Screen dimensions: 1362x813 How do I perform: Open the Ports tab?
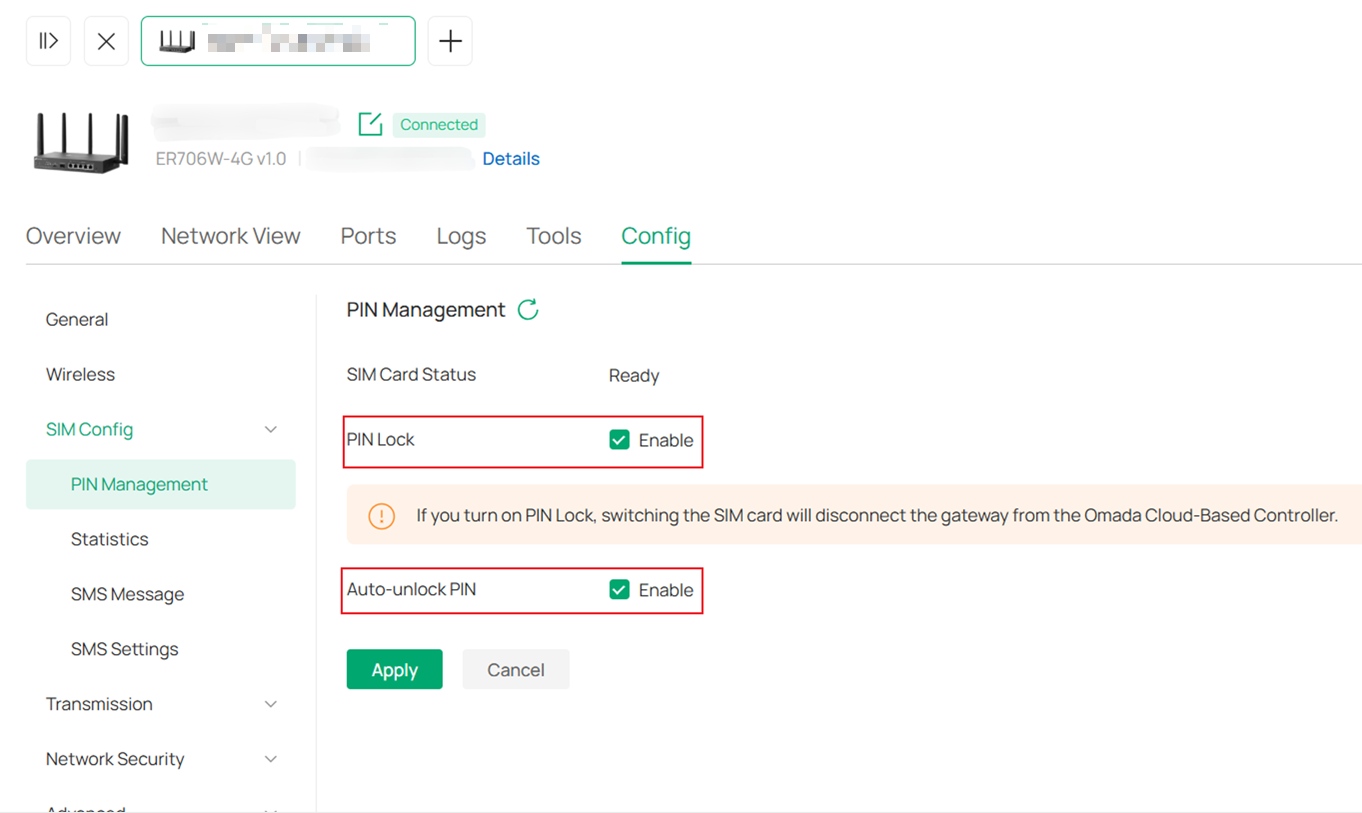click(368, 236)
